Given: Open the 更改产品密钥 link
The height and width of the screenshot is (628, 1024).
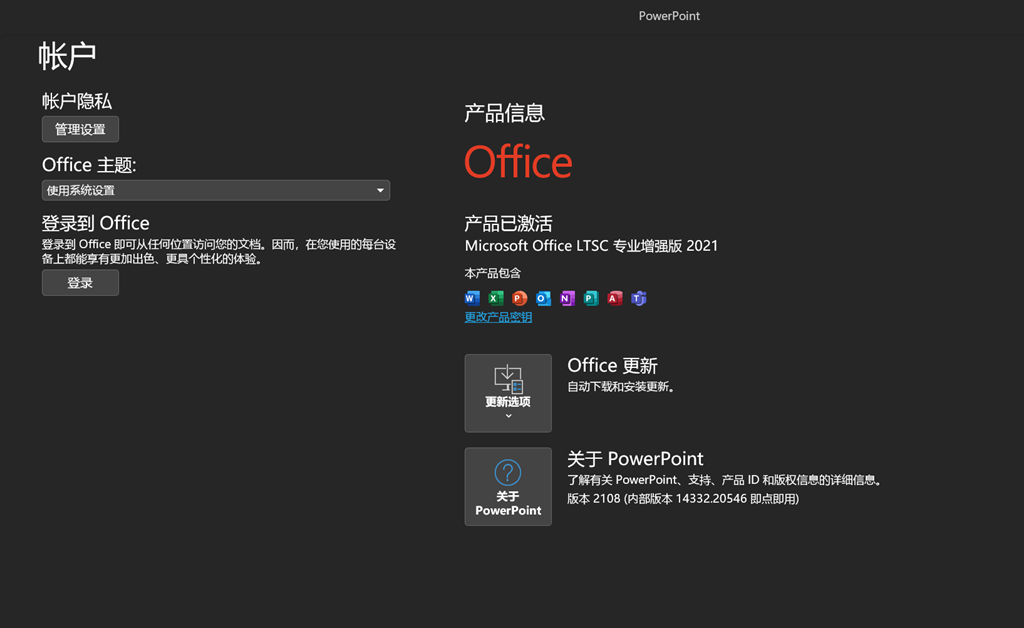Looking at the screenshot, I should (498, 317).
